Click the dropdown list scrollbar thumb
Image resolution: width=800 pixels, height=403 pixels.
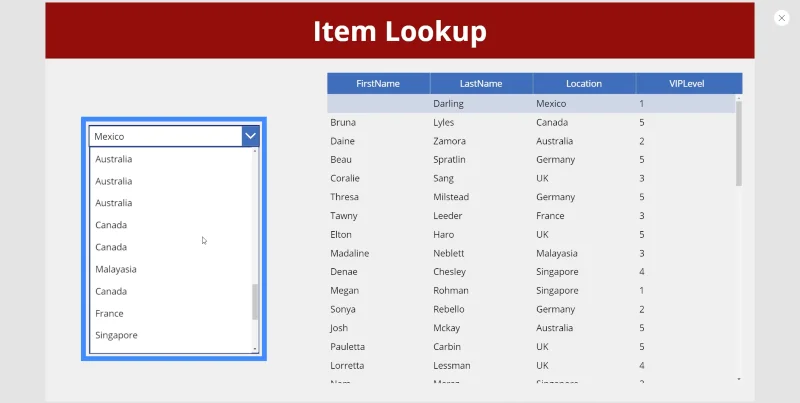[255, 301]
